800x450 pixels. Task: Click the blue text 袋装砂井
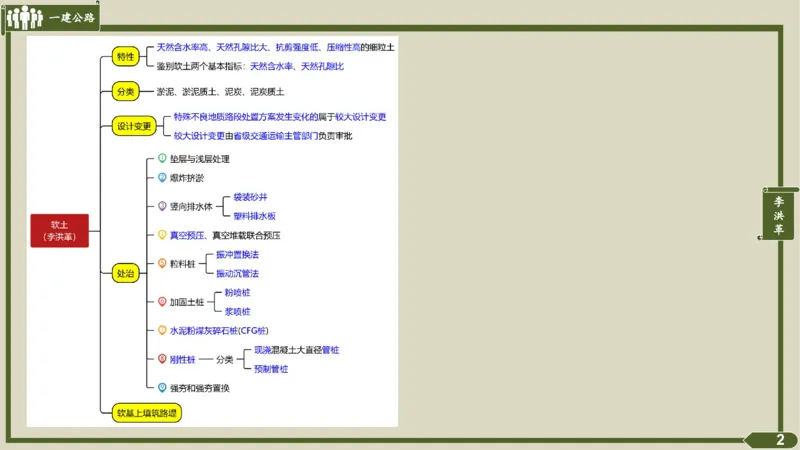250,197
